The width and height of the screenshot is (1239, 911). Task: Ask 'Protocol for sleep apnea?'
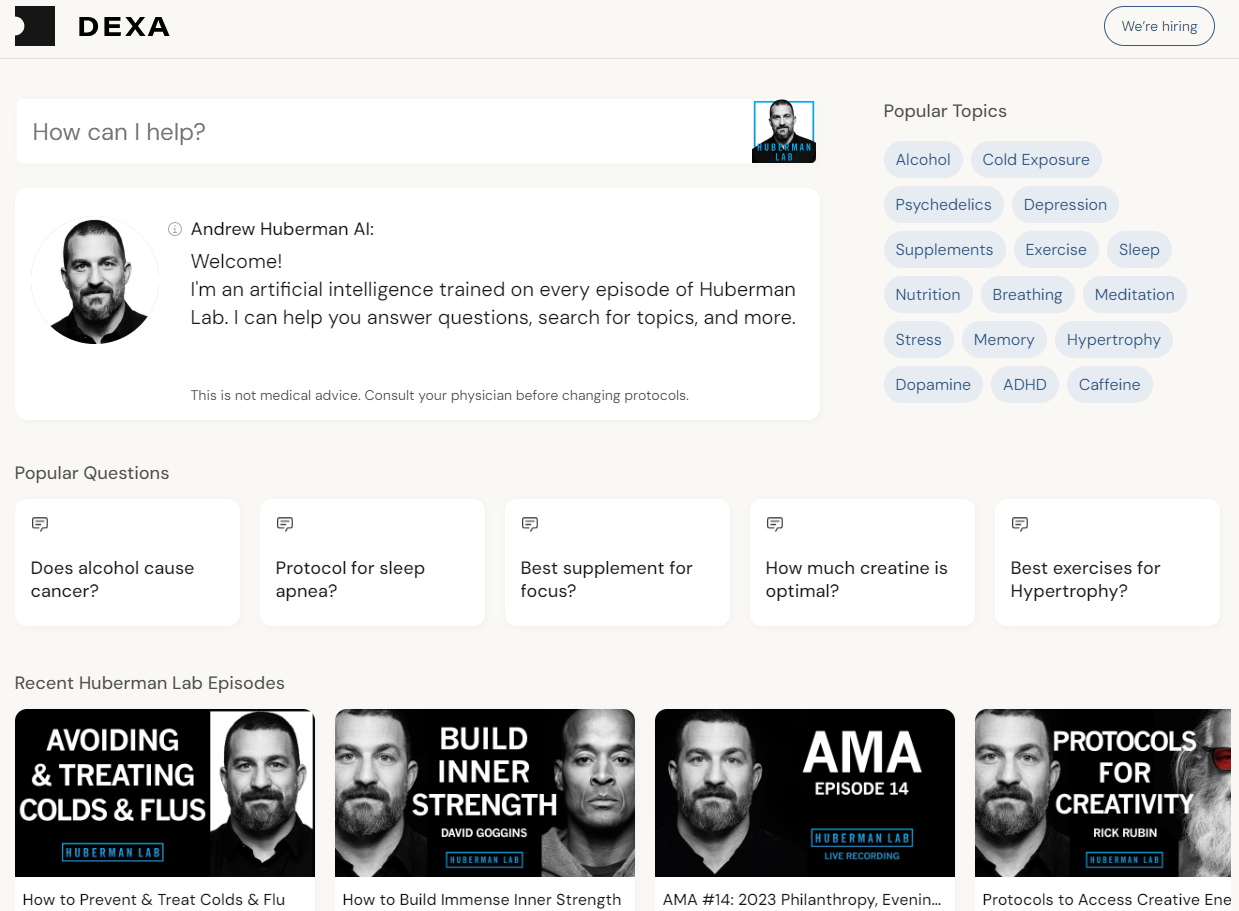click(x=372, y=563)
